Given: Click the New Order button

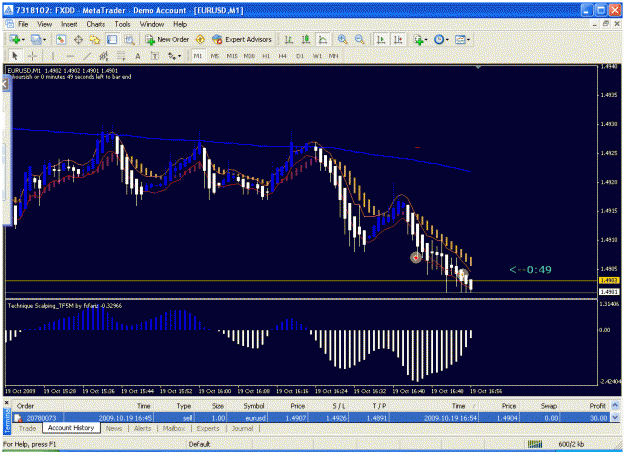Looking at the screenshot, I should (167, 39).
